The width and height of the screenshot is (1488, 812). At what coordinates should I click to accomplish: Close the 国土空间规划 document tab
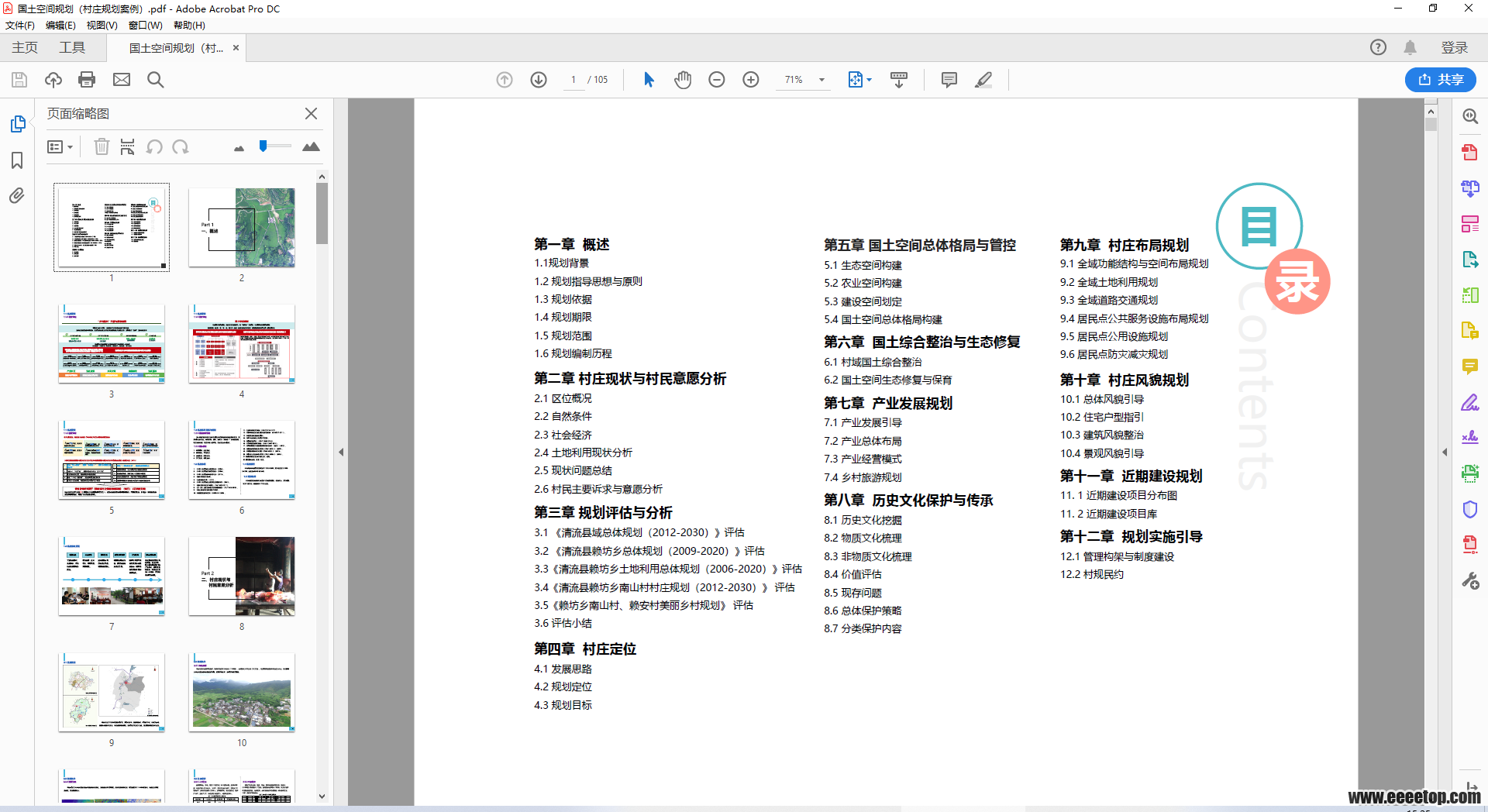click(x=236, y=48)
